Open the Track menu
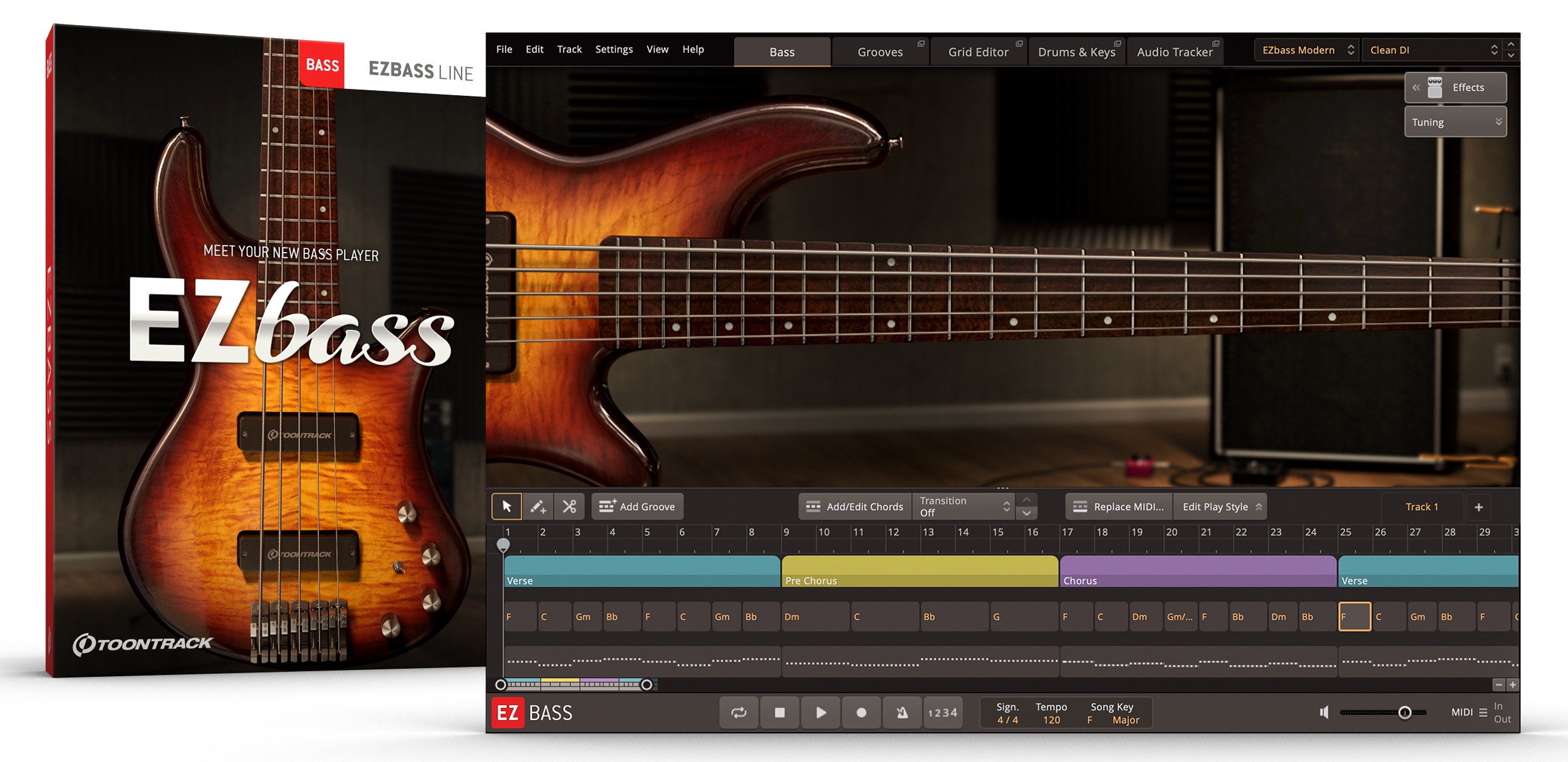This screenshot has width=1568, height=762. (x=569, y=50)
